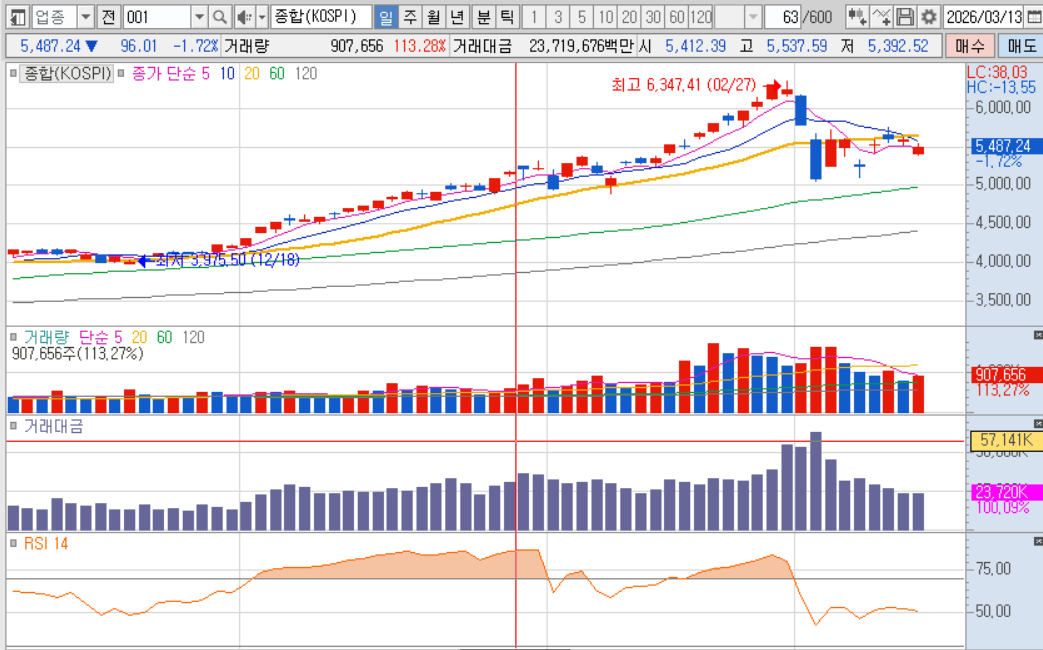Click 907,656주(113.27%) volume text
This screenshot has height=650, width=1043.
click(77, 353)
